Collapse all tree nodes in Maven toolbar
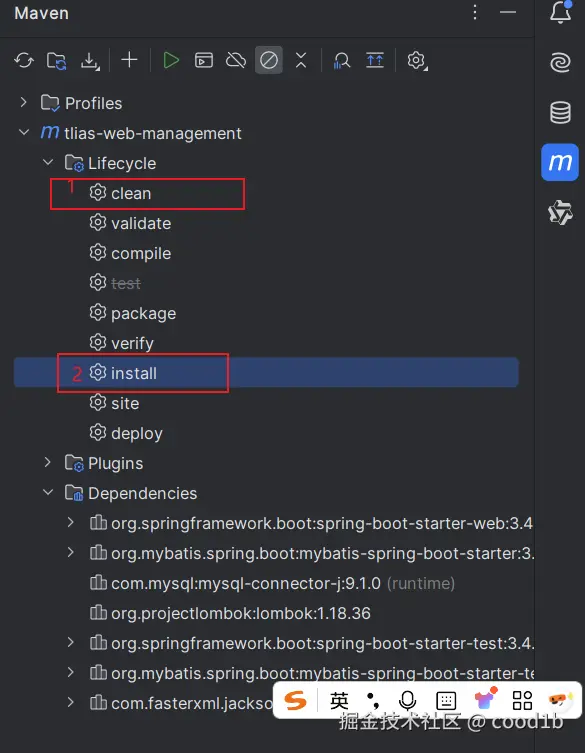The height and width of the screenshot is (753, 585). [x=301, y=60]
